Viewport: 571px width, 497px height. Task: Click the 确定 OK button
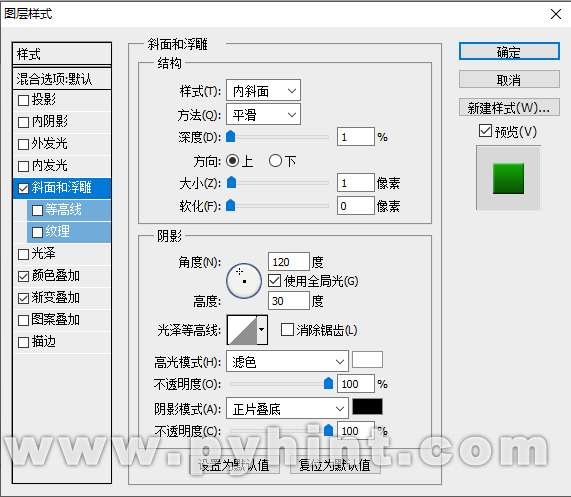[x=509, y=51]
